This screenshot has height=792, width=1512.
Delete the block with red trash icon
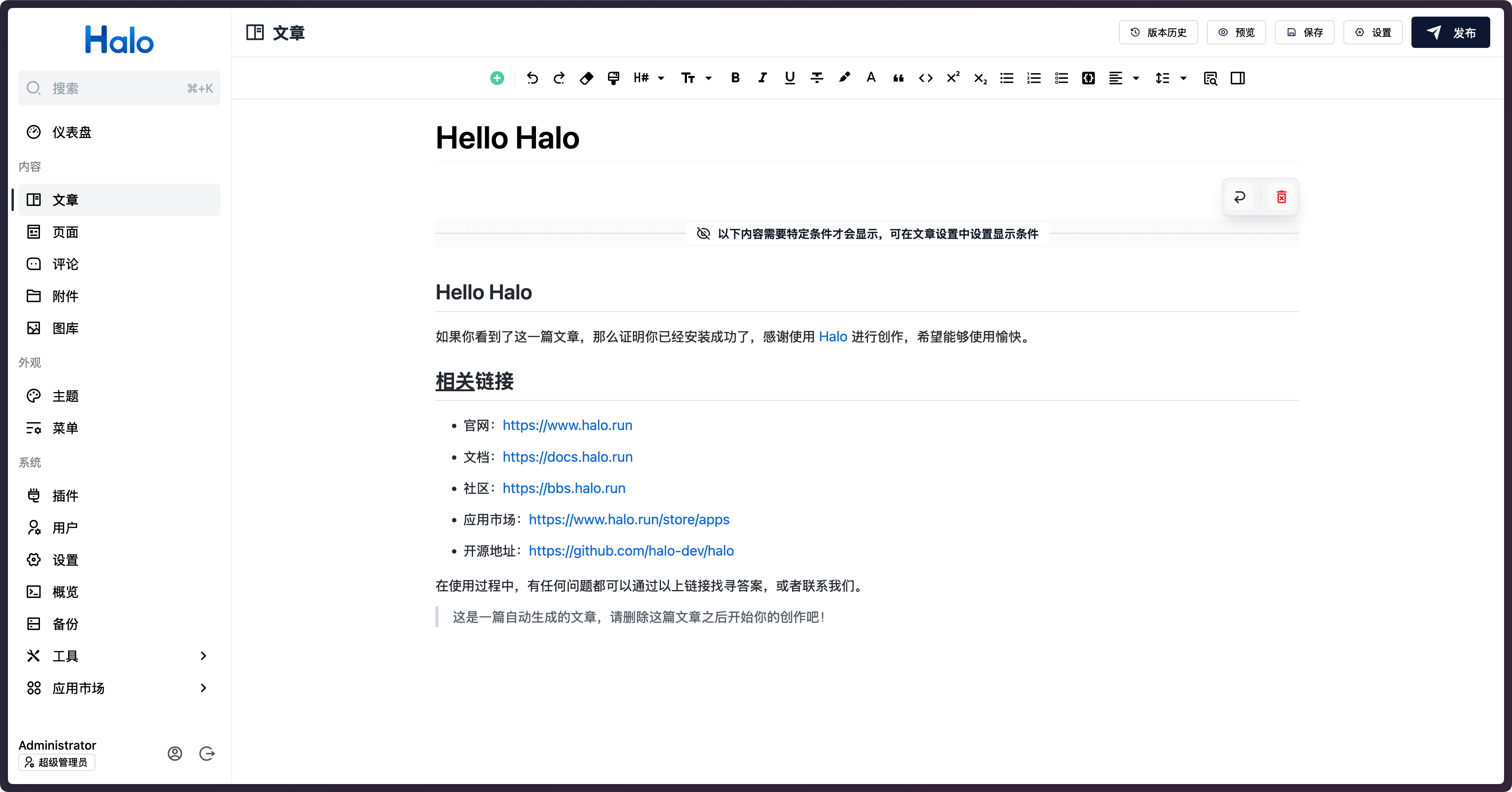(1281, 197)
